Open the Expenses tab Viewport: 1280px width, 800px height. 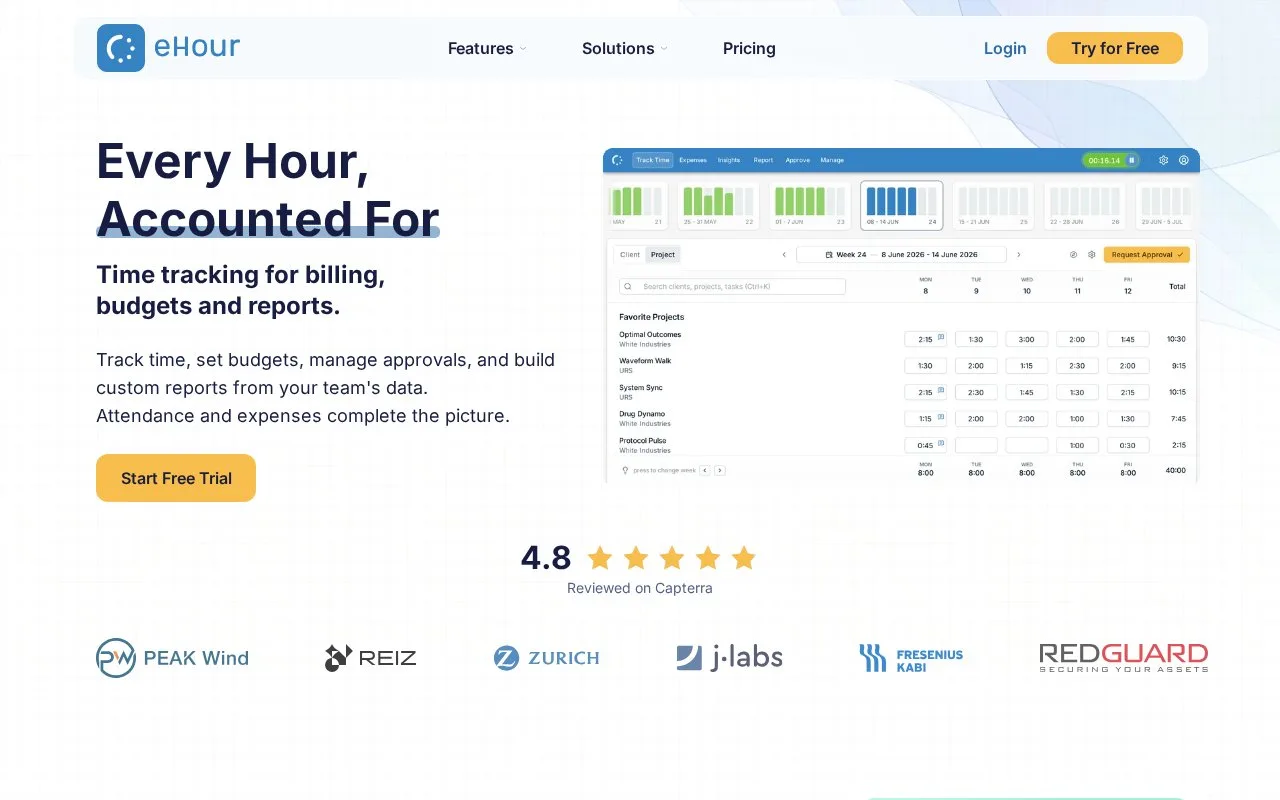point(693,160)
